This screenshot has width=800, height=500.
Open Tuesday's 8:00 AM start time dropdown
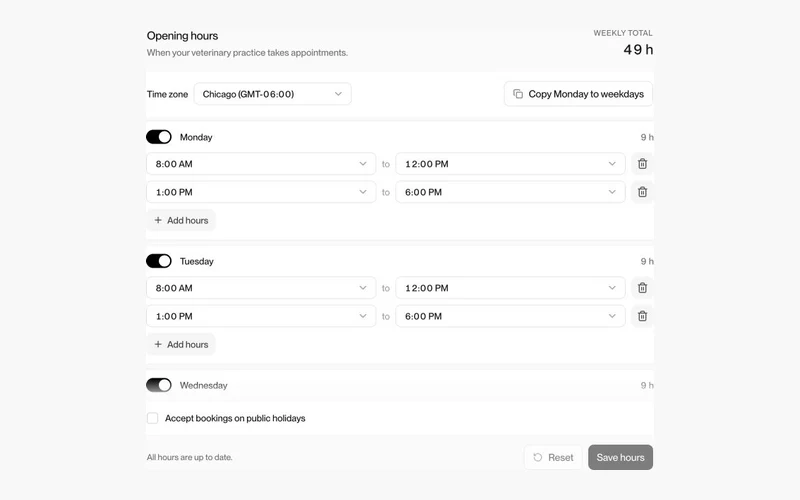261,288
